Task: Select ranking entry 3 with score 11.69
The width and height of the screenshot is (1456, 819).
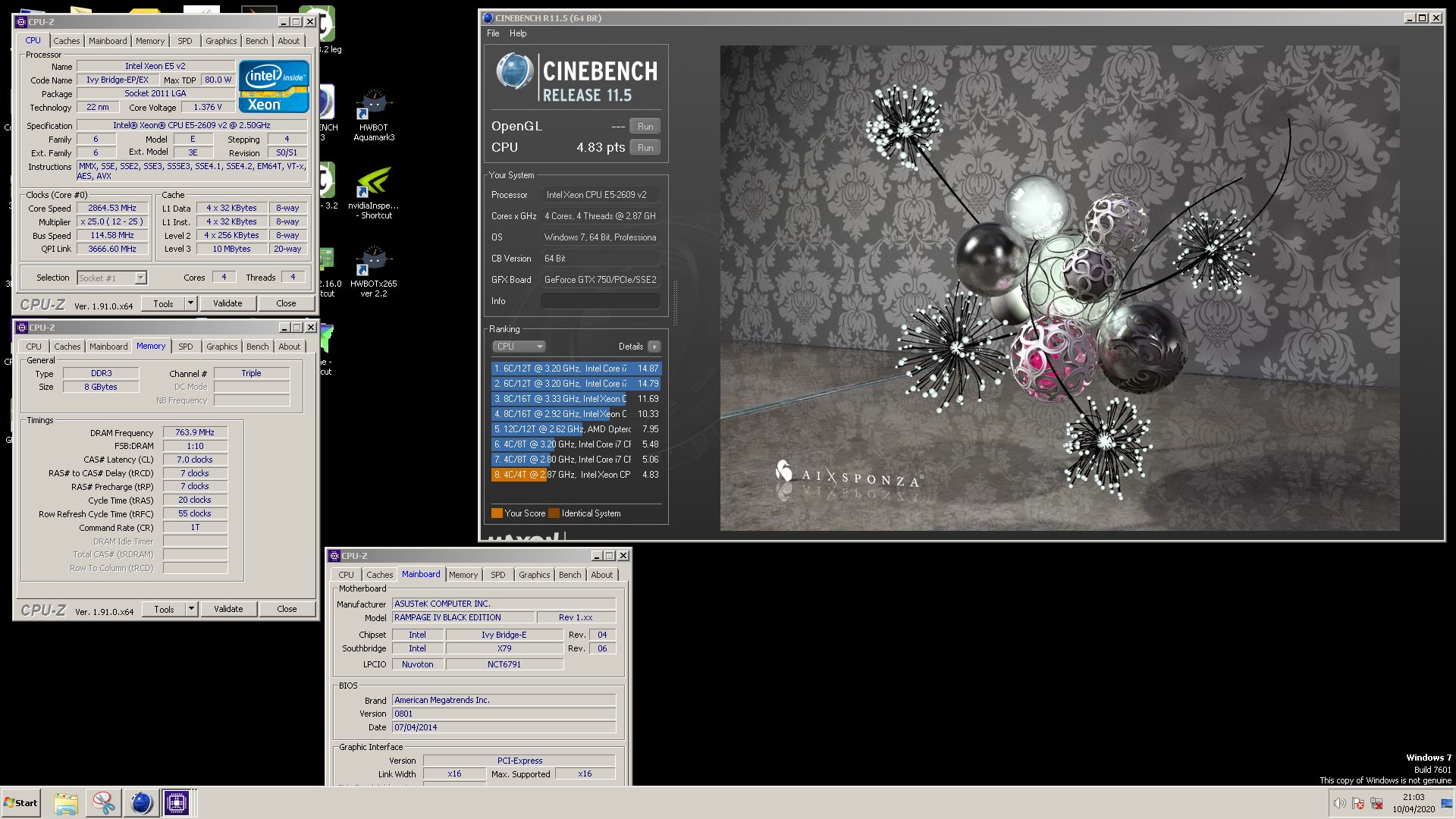Action: click(576, 399)
